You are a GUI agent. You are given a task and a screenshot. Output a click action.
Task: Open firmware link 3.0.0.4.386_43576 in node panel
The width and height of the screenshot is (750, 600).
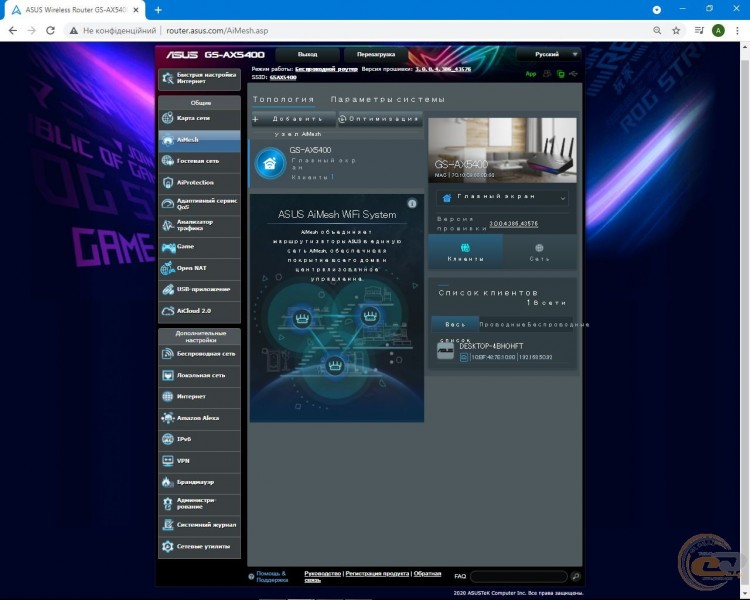click(514, 224)
